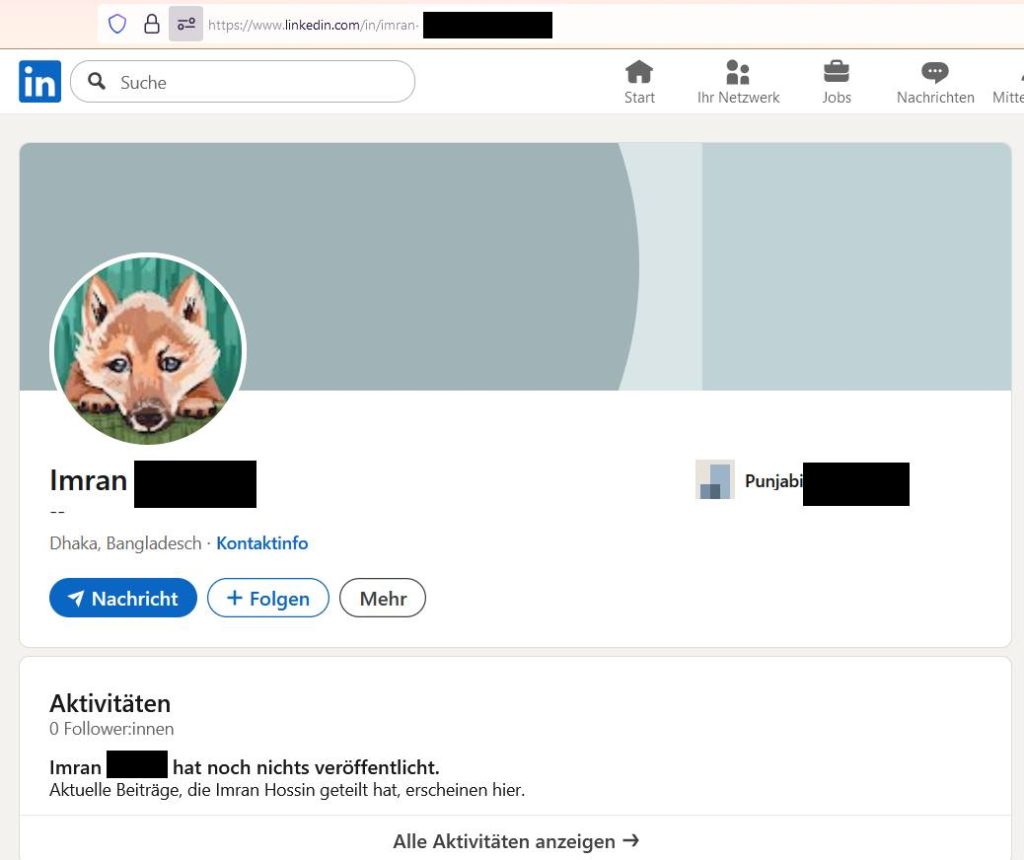
Task: Open the Punjabi company link
Action: [x=774, y=481]
